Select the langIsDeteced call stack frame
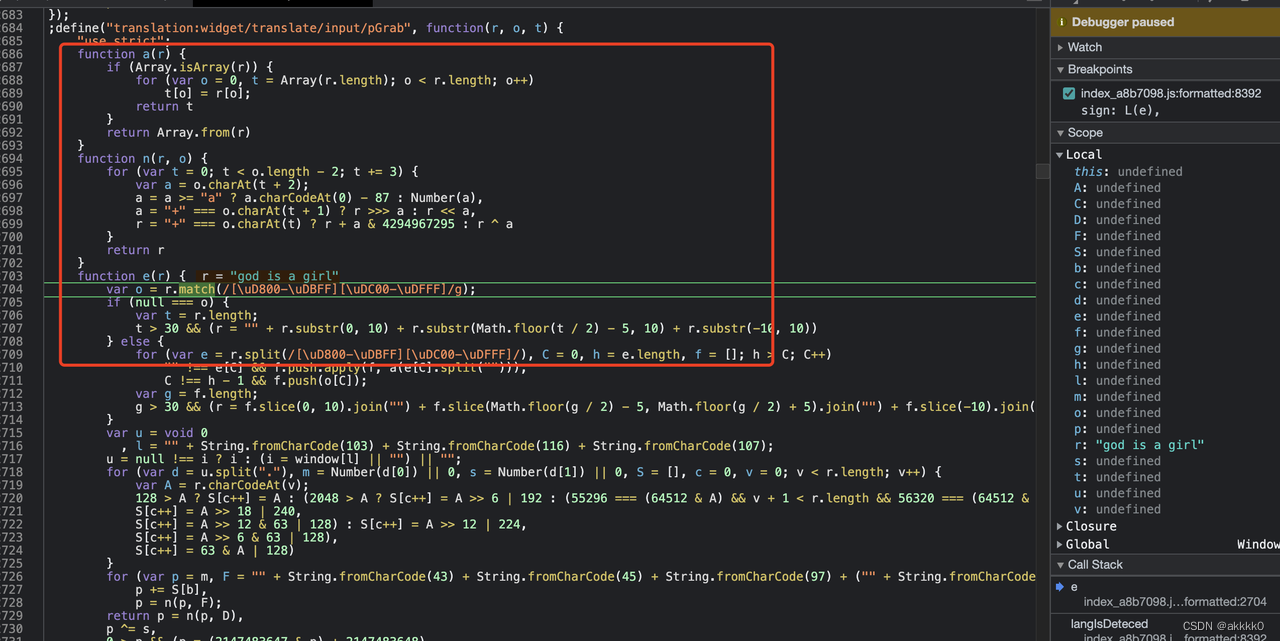The image size is (1280, 641). click(x=1108, y=623)
